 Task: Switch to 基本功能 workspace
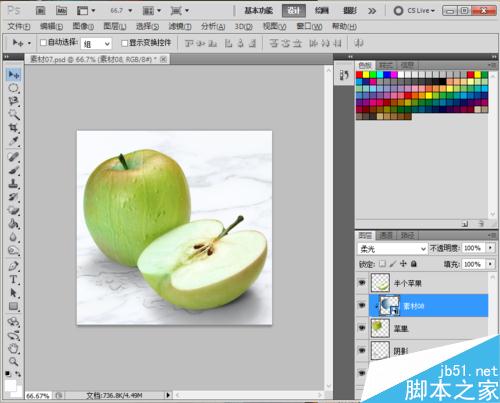pyautogui.click(x=259, y=11)
